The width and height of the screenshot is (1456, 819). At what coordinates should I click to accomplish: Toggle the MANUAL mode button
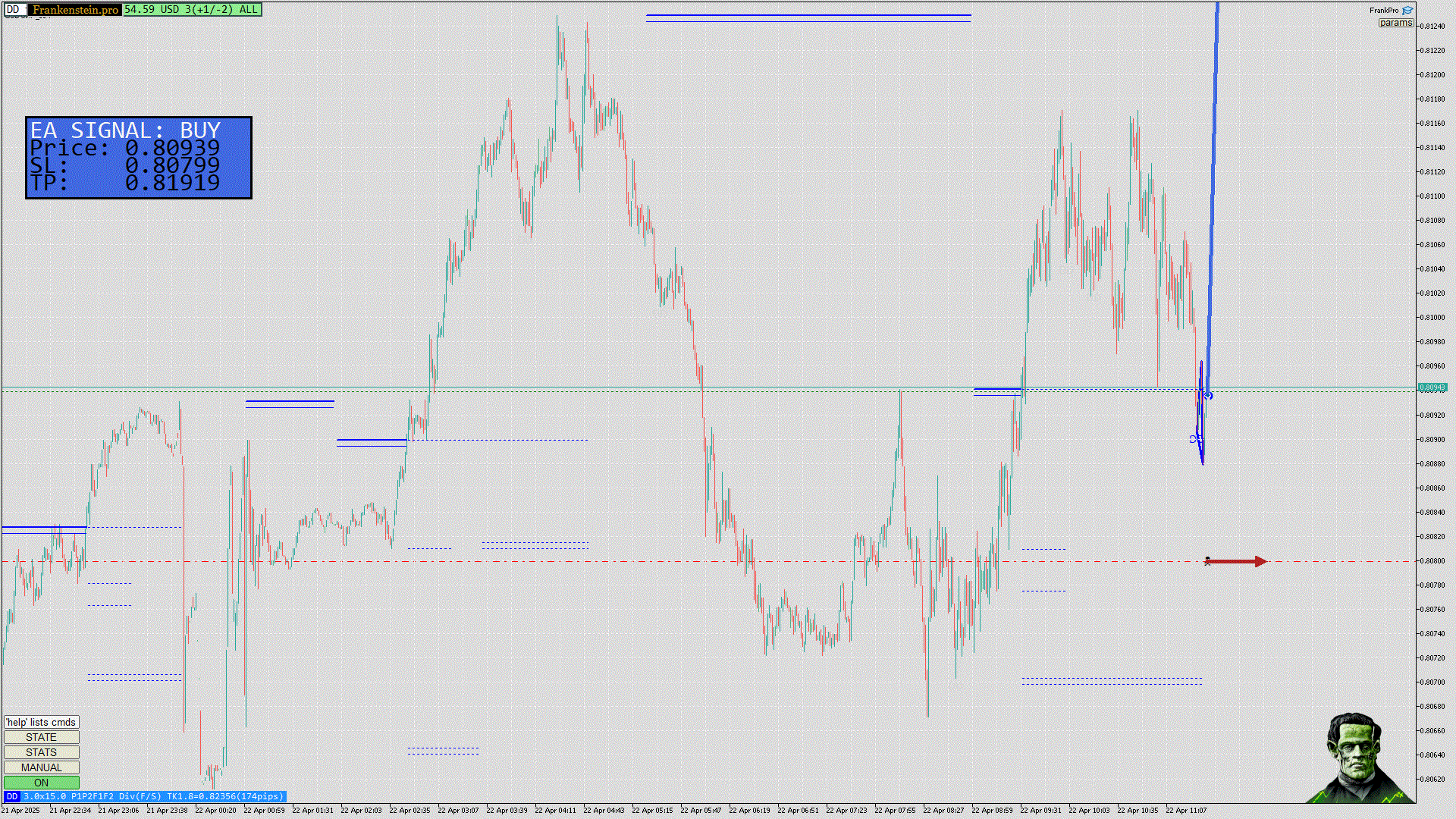(x=41, y=767)
